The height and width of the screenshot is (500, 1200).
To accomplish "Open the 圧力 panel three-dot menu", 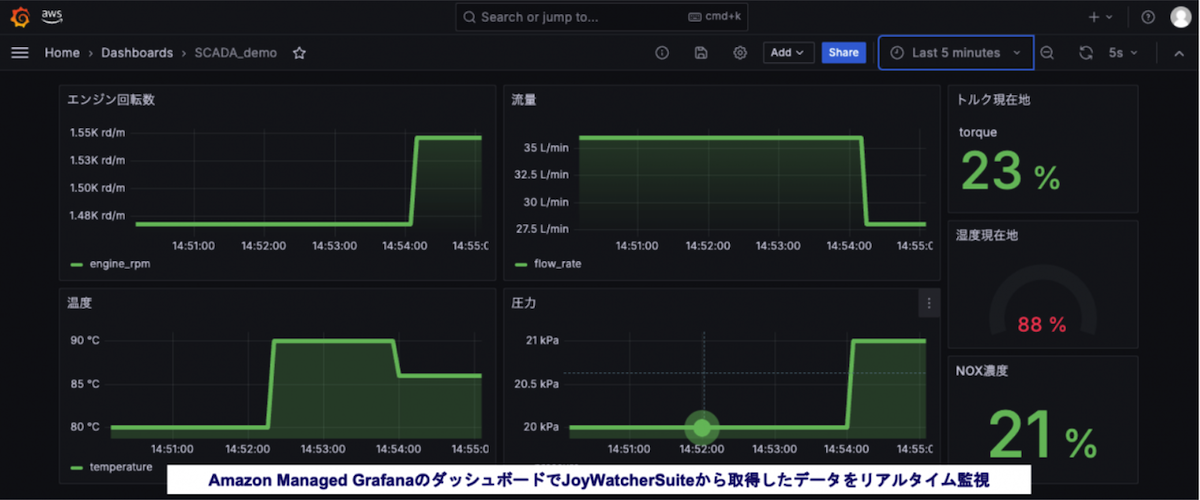I will 929,303.
